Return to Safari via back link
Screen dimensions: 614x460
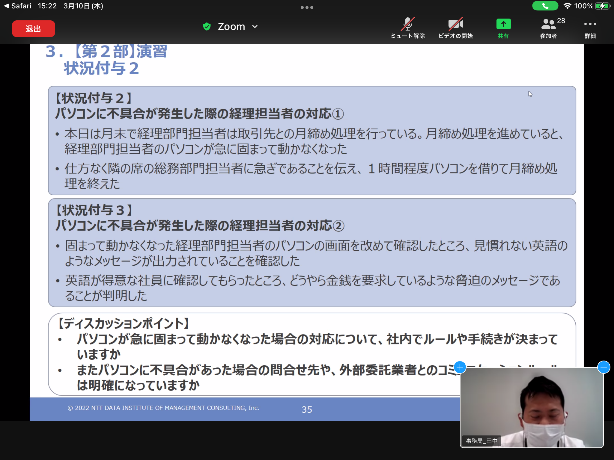(18, 6)
